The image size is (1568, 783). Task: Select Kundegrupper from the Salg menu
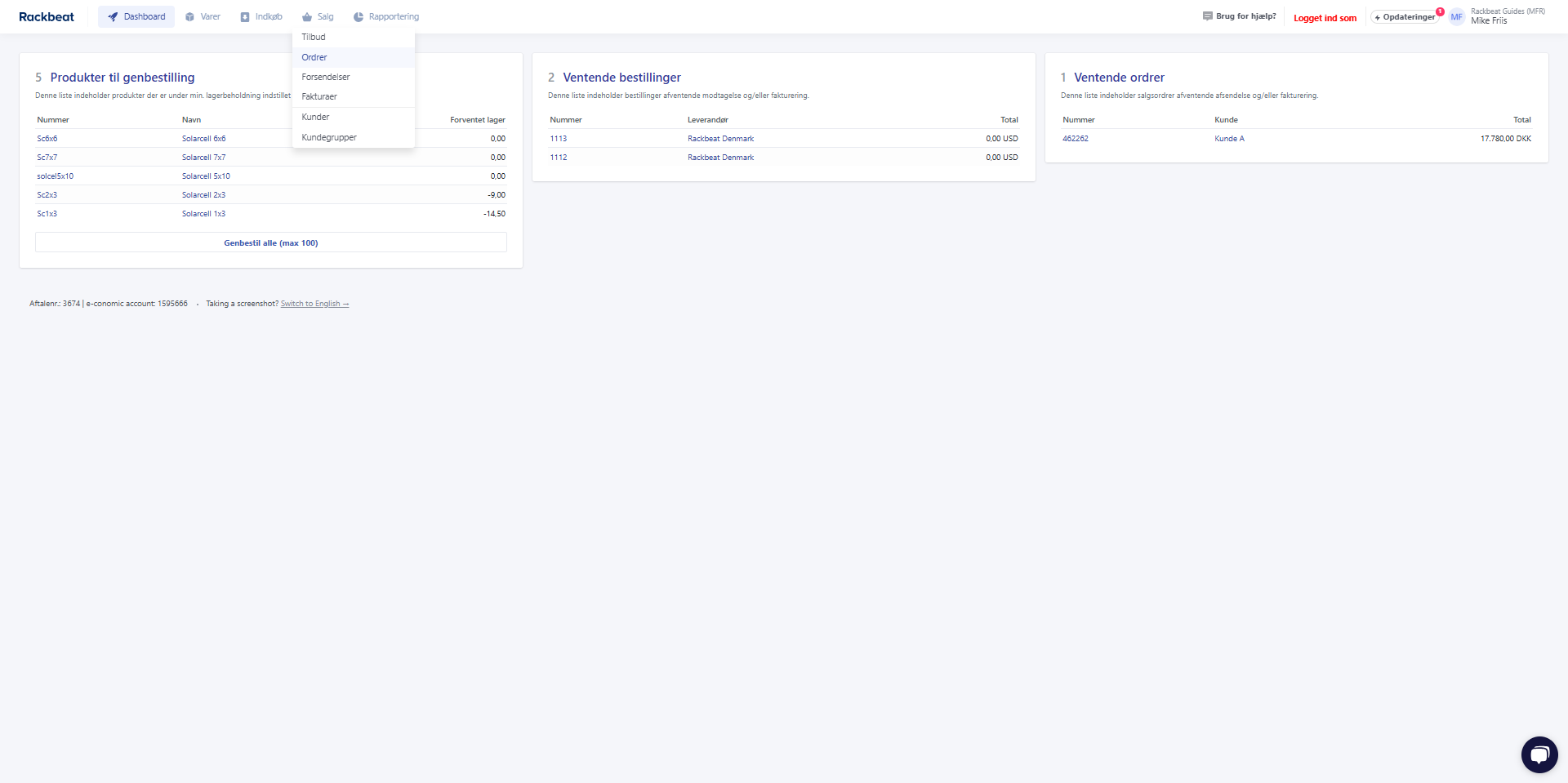pos(354,137)
